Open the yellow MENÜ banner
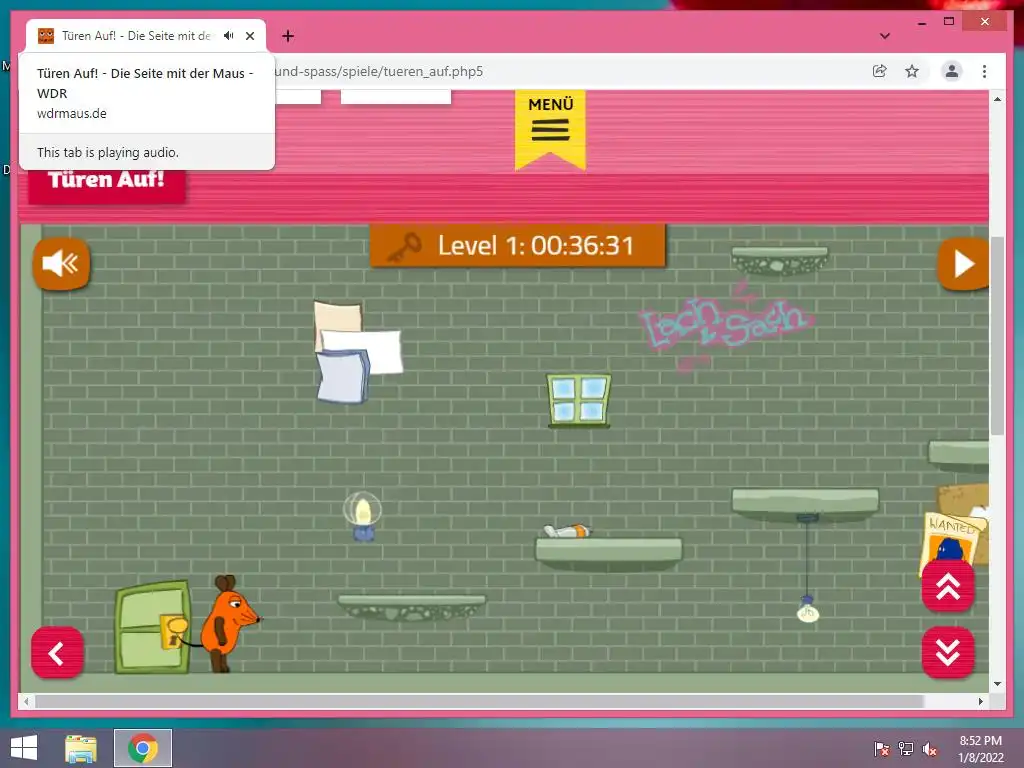 (x=551, y=129)
